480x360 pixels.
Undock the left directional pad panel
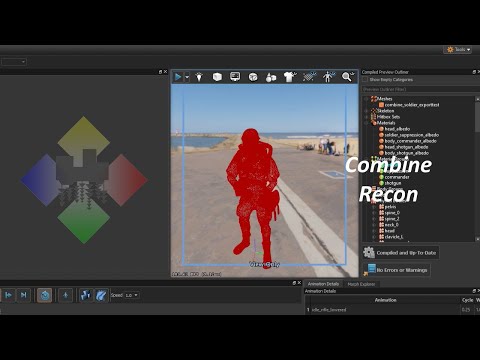click(x=160, y=72)
